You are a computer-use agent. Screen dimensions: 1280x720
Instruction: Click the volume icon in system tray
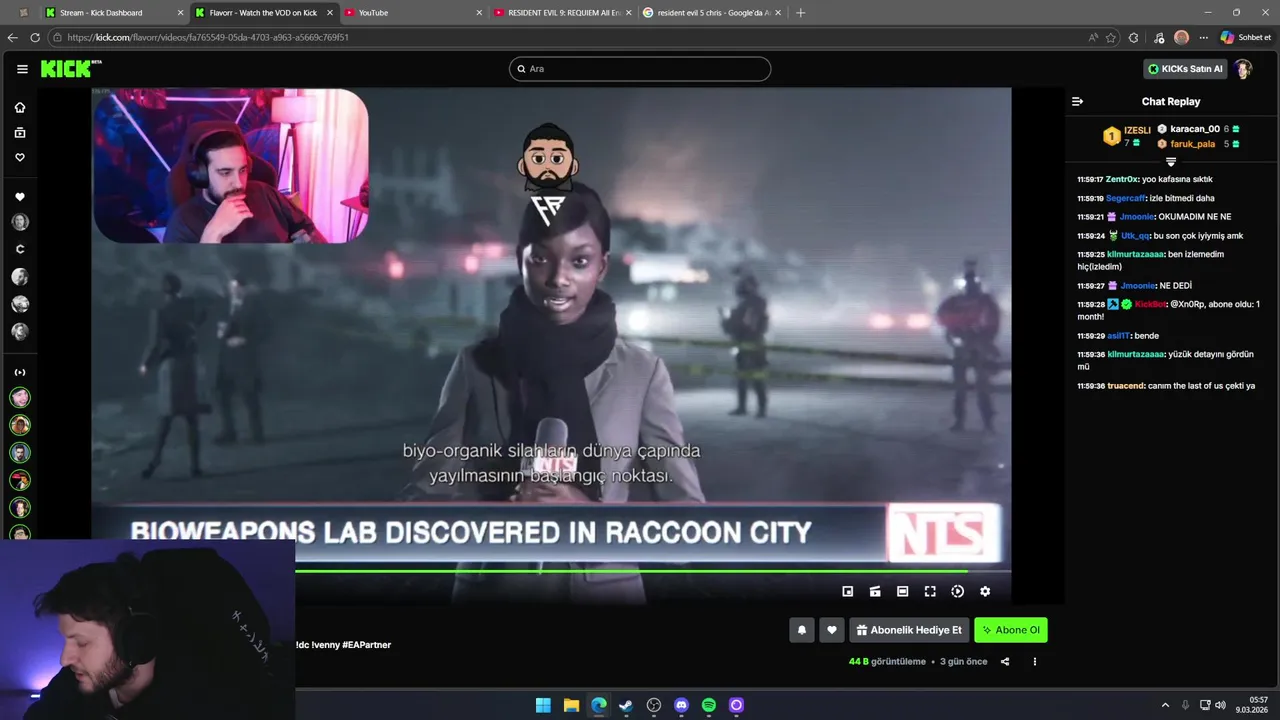[x=1220, y=705]
